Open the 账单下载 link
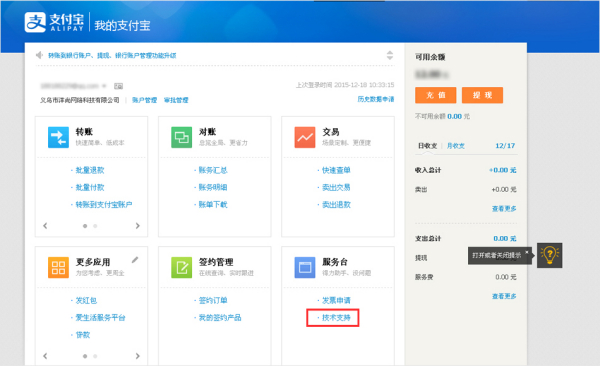This screenshot has height=366, width=600. point(213,204)
